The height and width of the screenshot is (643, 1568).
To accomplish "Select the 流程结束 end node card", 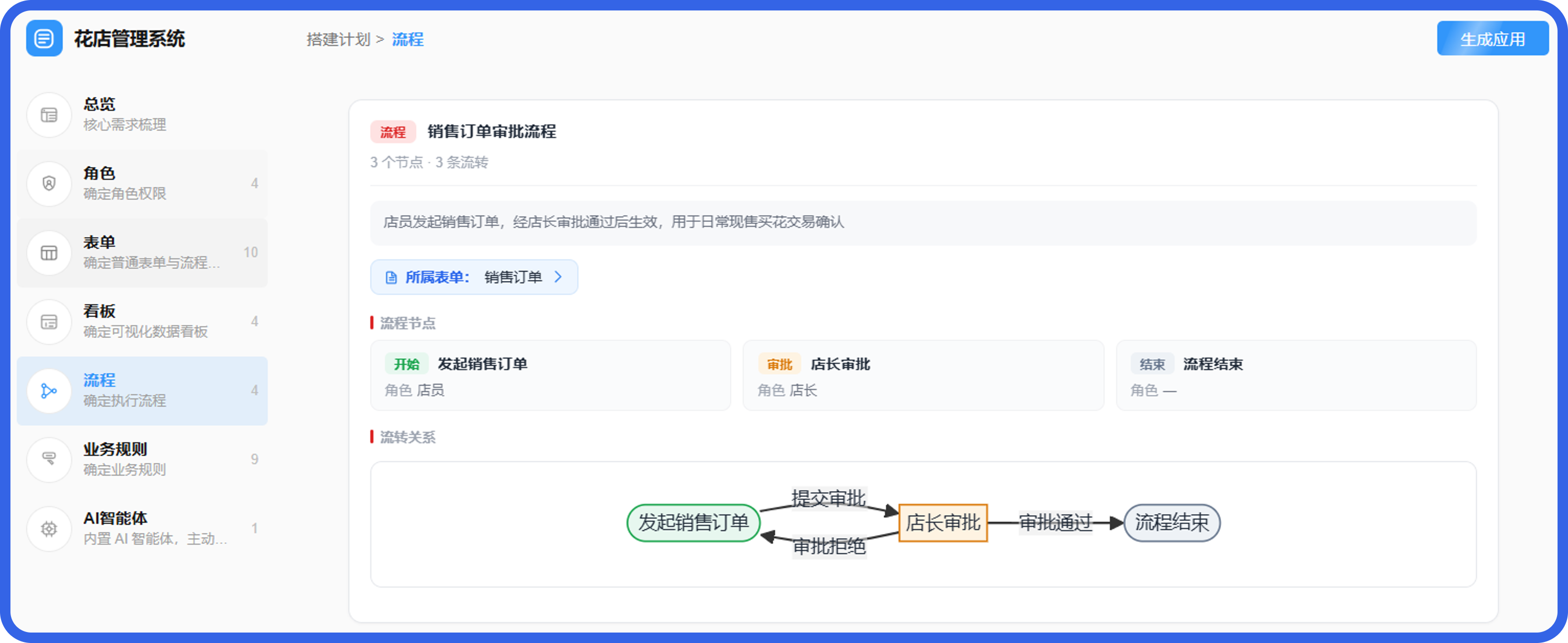I will pyautogui.click(x=1296, y=375).
